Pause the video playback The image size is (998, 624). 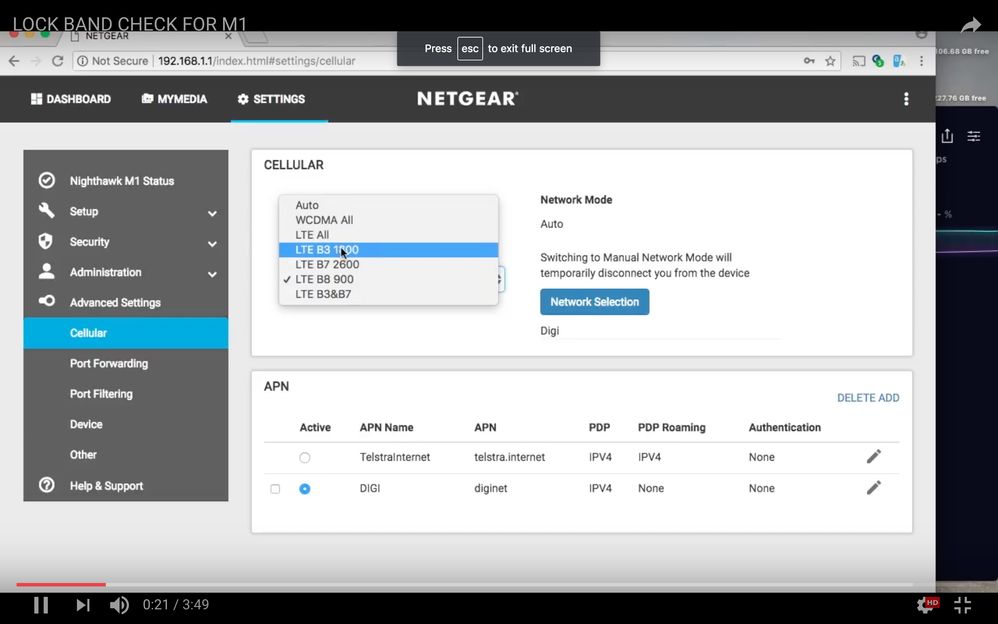pos(41,604)
